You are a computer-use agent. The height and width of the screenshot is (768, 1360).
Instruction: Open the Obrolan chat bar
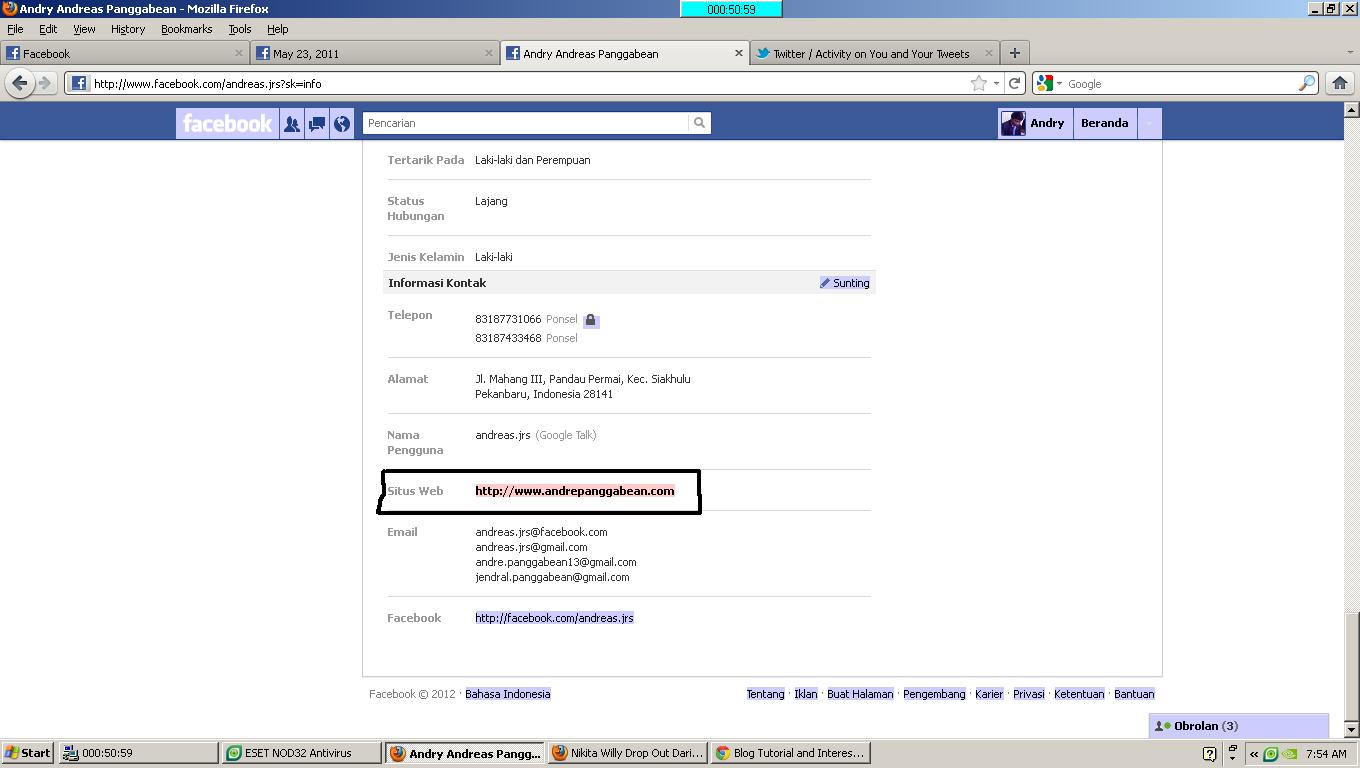[1239, 726]
